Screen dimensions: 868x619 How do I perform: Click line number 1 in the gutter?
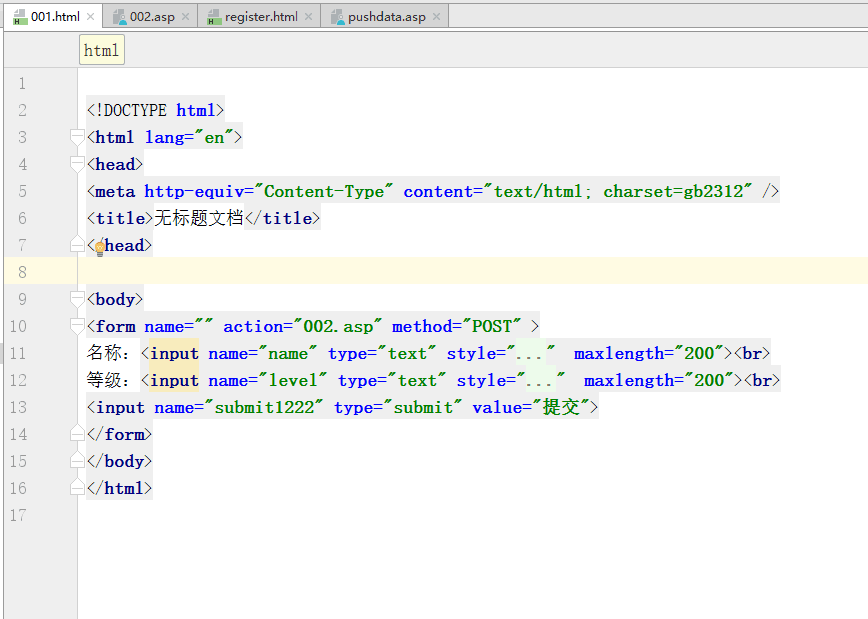tap(22, 84)
